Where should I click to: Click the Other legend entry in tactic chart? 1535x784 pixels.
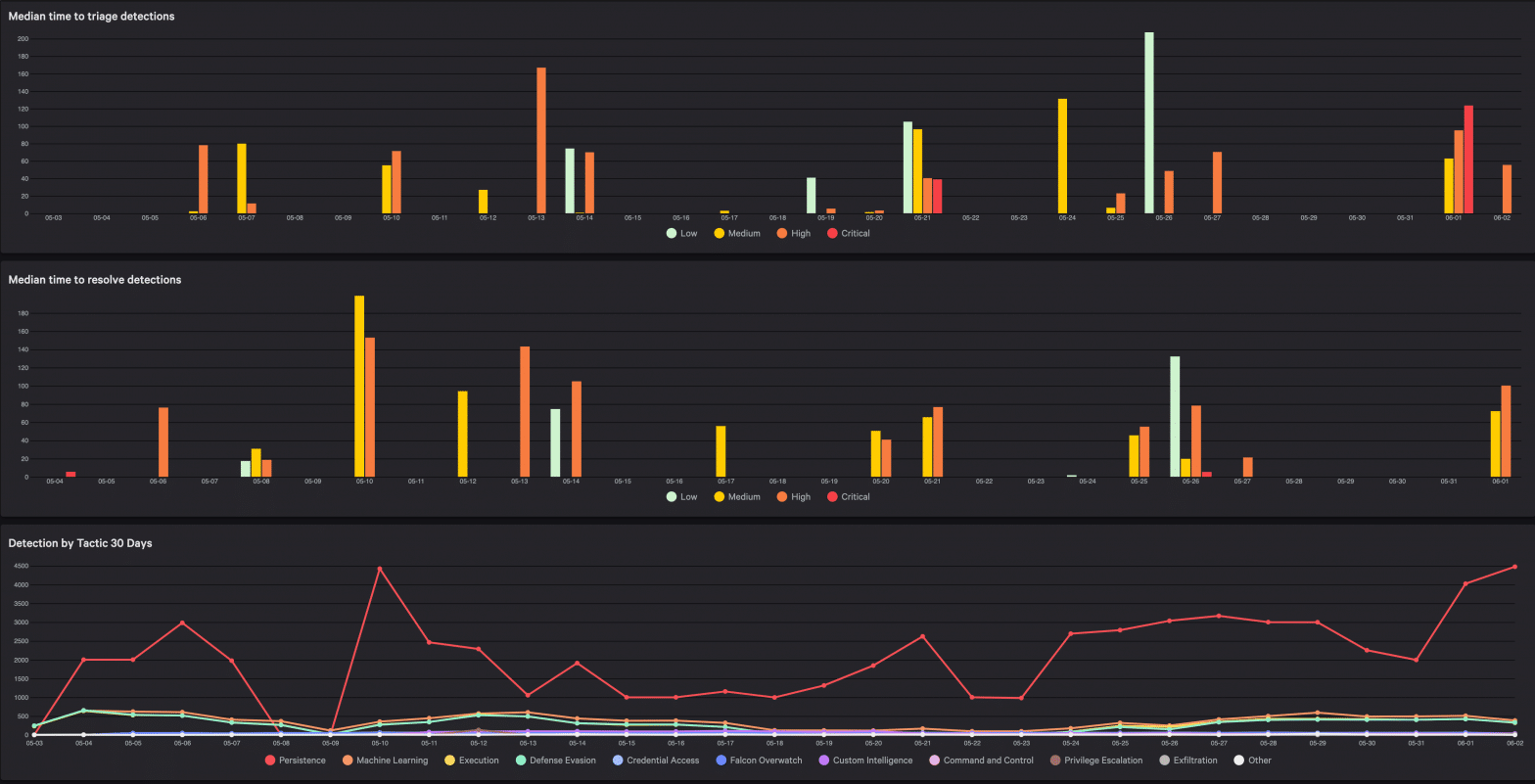1252,760
